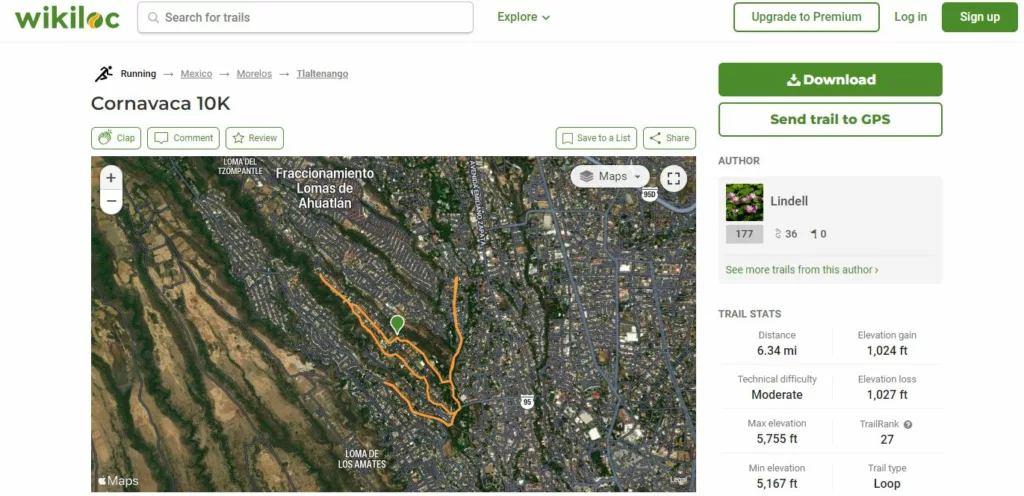This screenshot has width=1024, height=496.
Task: Open the Share options
Action: pos(669,138)
